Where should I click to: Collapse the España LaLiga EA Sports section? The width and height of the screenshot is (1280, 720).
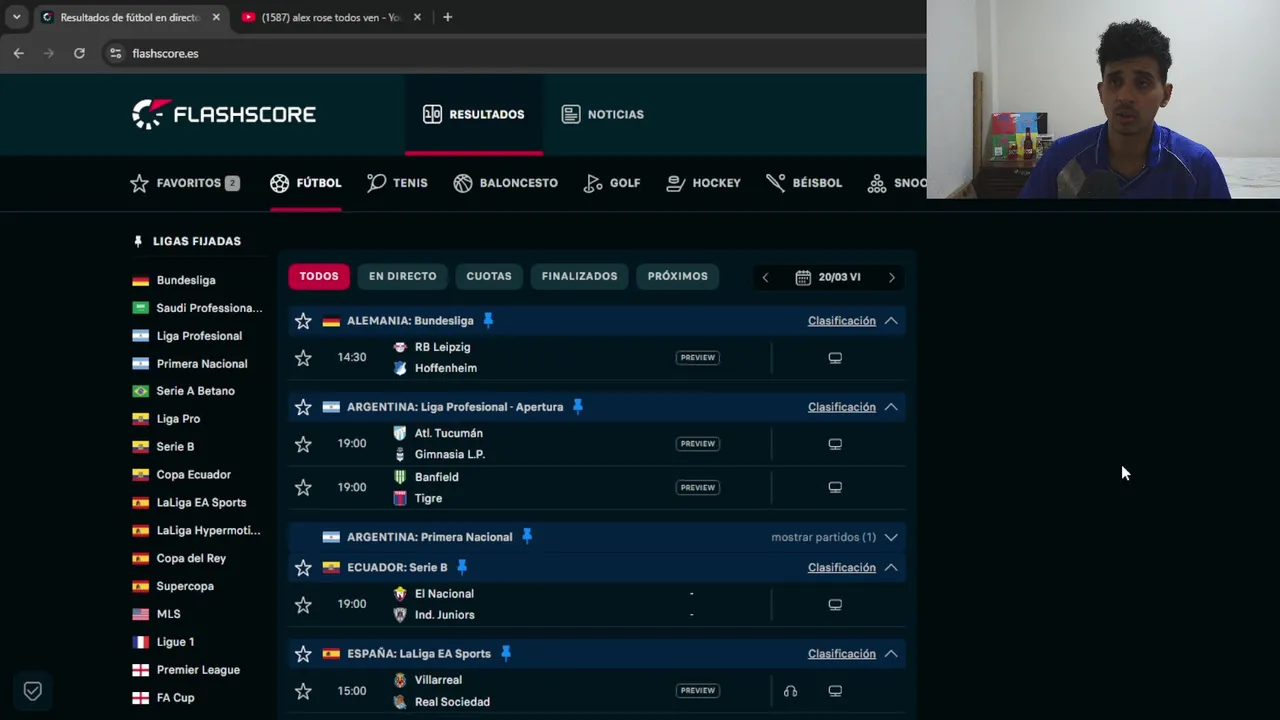click(x=891, y=654)
